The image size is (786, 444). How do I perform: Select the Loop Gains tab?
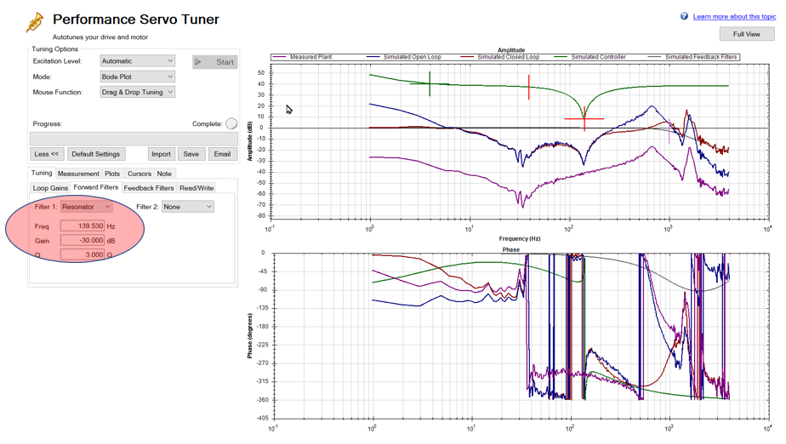pyautogui.click(x=50, y=188)
